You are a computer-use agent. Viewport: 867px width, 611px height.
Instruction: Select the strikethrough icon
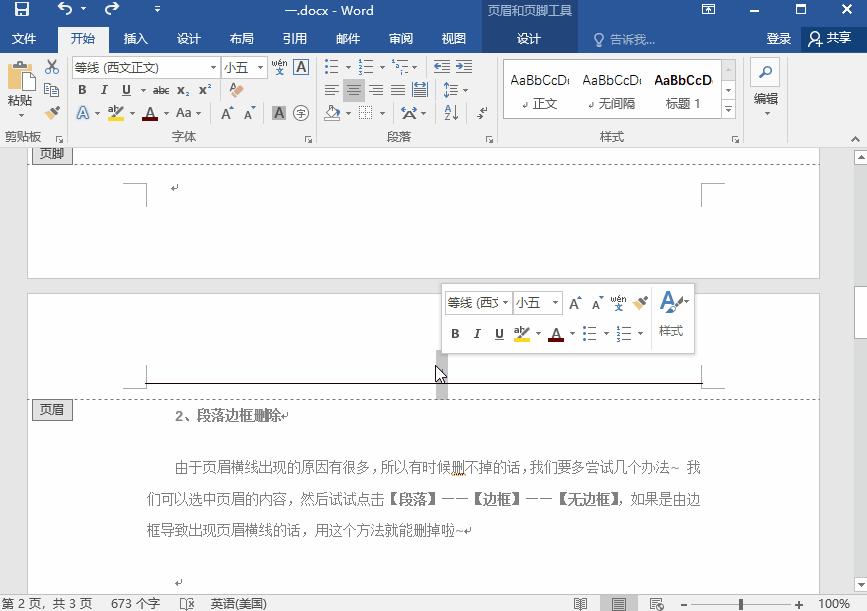pyautogui.click(x=161, y=89)
